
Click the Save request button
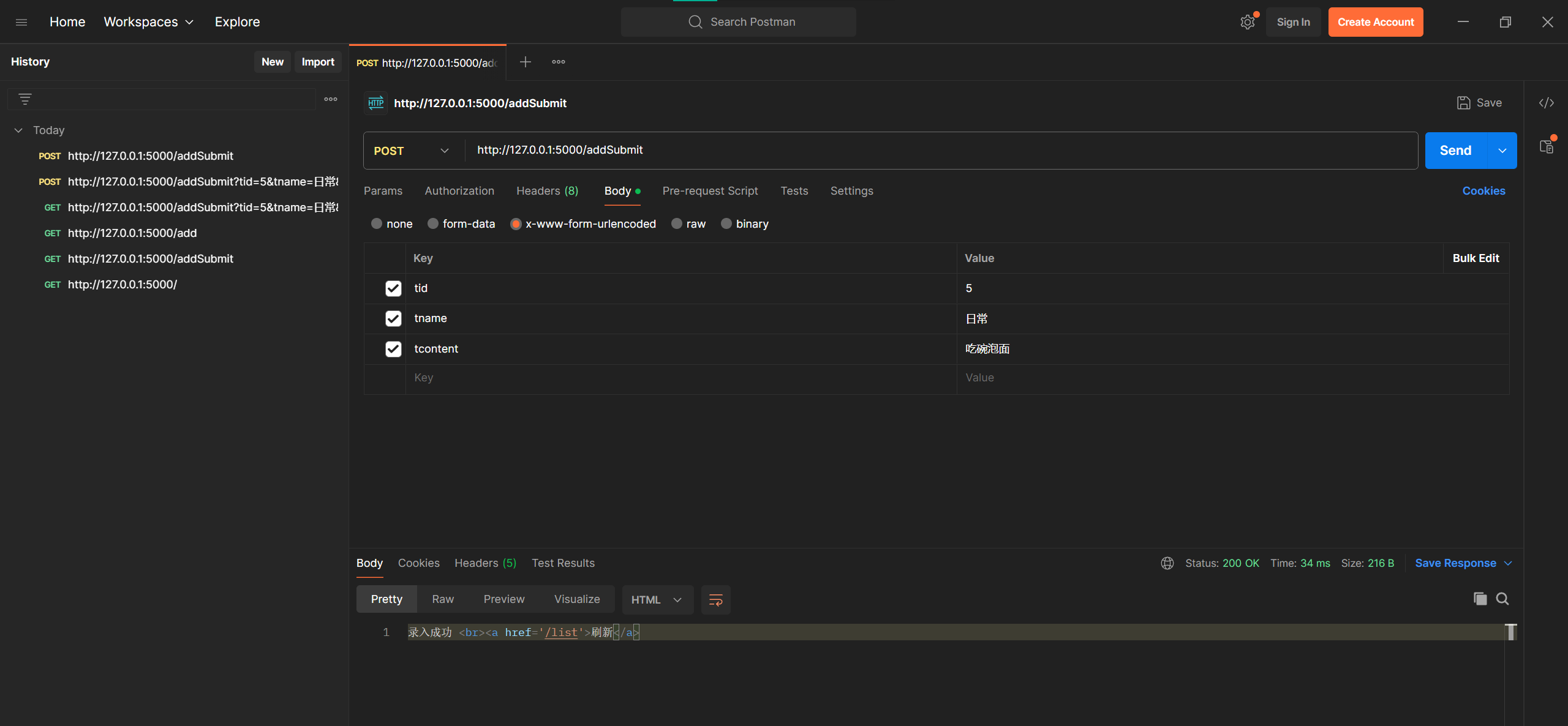tap(1479, 103)
